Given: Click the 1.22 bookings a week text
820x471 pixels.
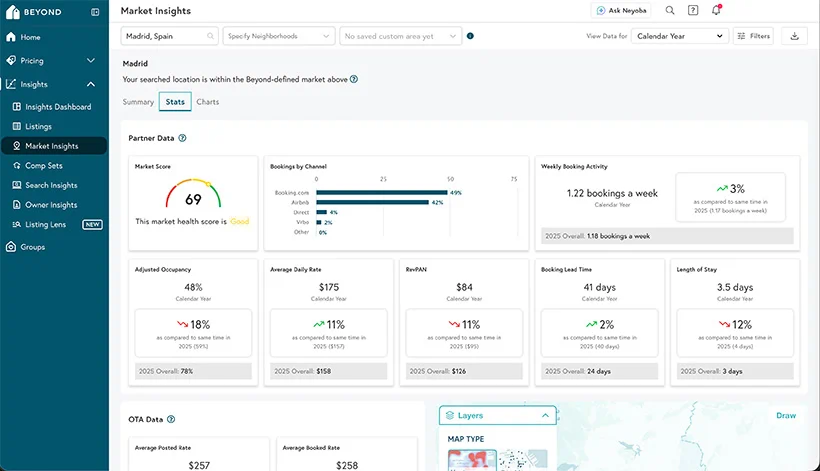Looking at the screenshot, I should [612, 193].
